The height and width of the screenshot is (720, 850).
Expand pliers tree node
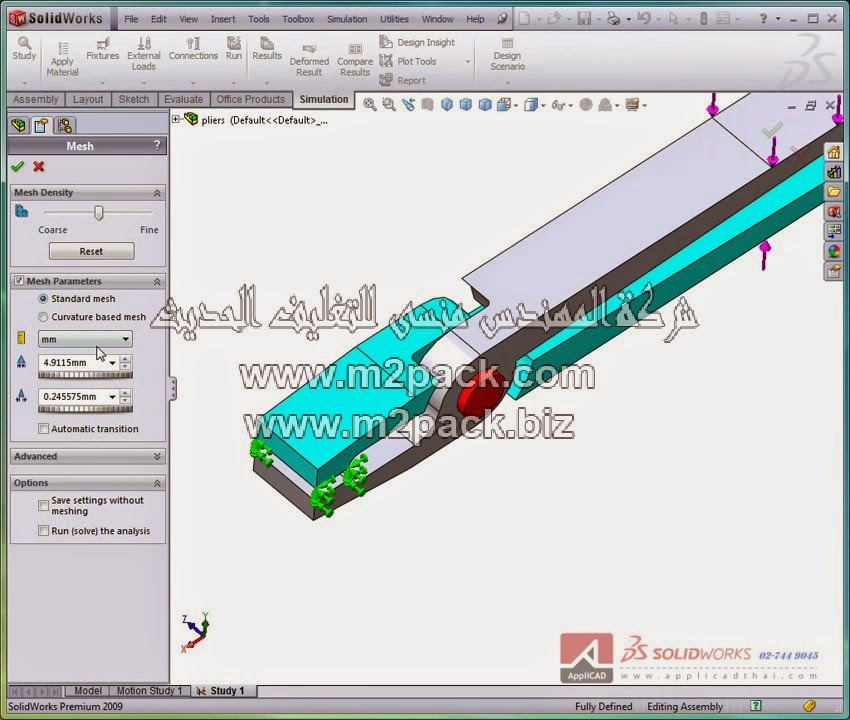[176, 119]
